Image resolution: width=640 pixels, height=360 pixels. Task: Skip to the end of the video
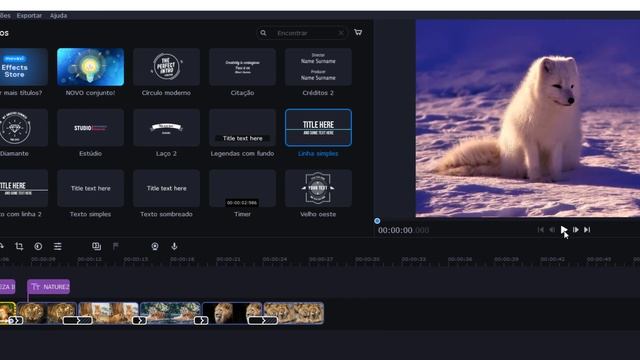coord(587,230)
